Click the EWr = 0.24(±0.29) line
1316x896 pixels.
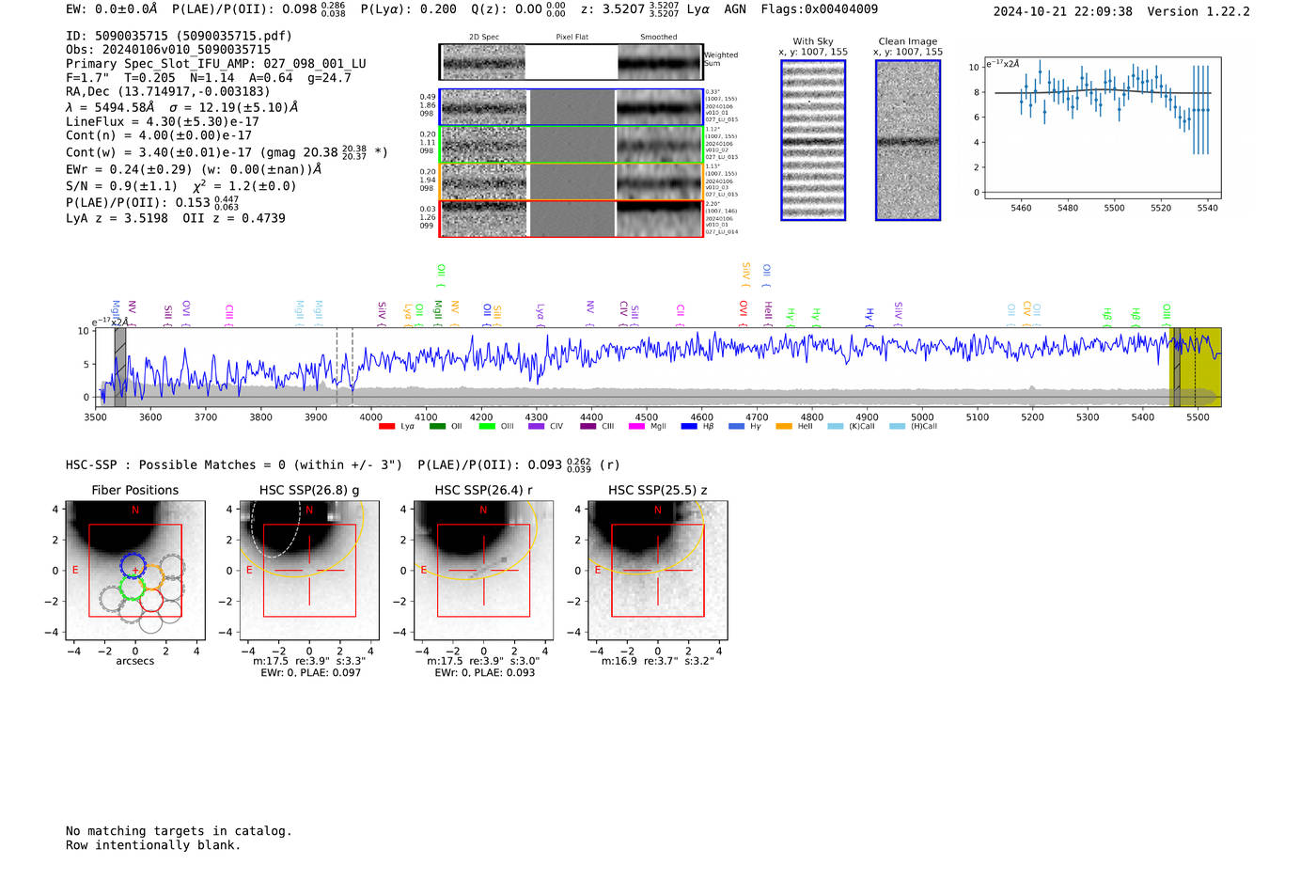194,169
